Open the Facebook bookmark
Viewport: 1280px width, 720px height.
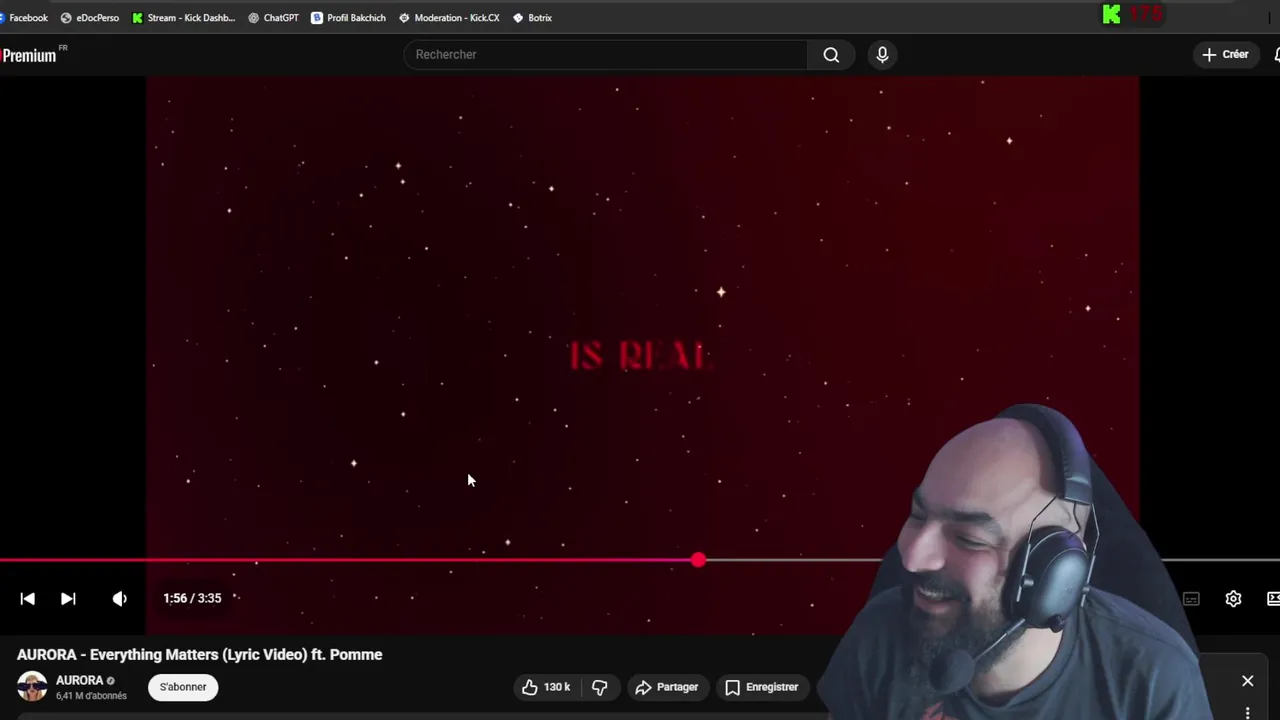tap(24, 18)
